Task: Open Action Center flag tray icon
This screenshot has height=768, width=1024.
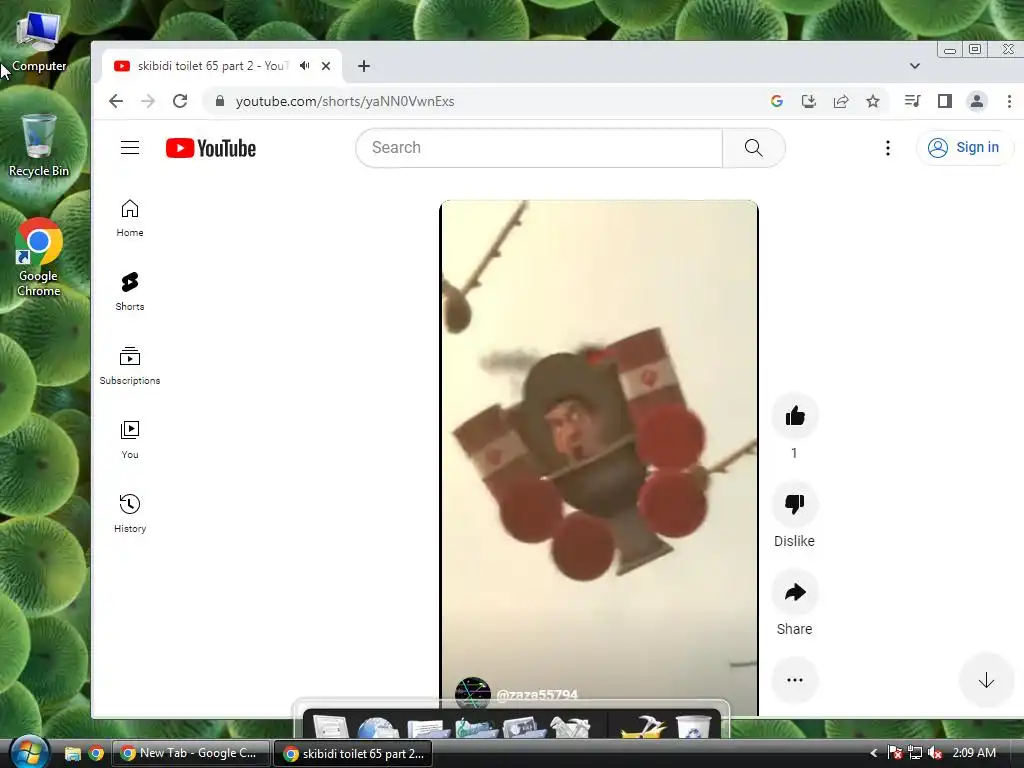Action: tap(895, 754)
